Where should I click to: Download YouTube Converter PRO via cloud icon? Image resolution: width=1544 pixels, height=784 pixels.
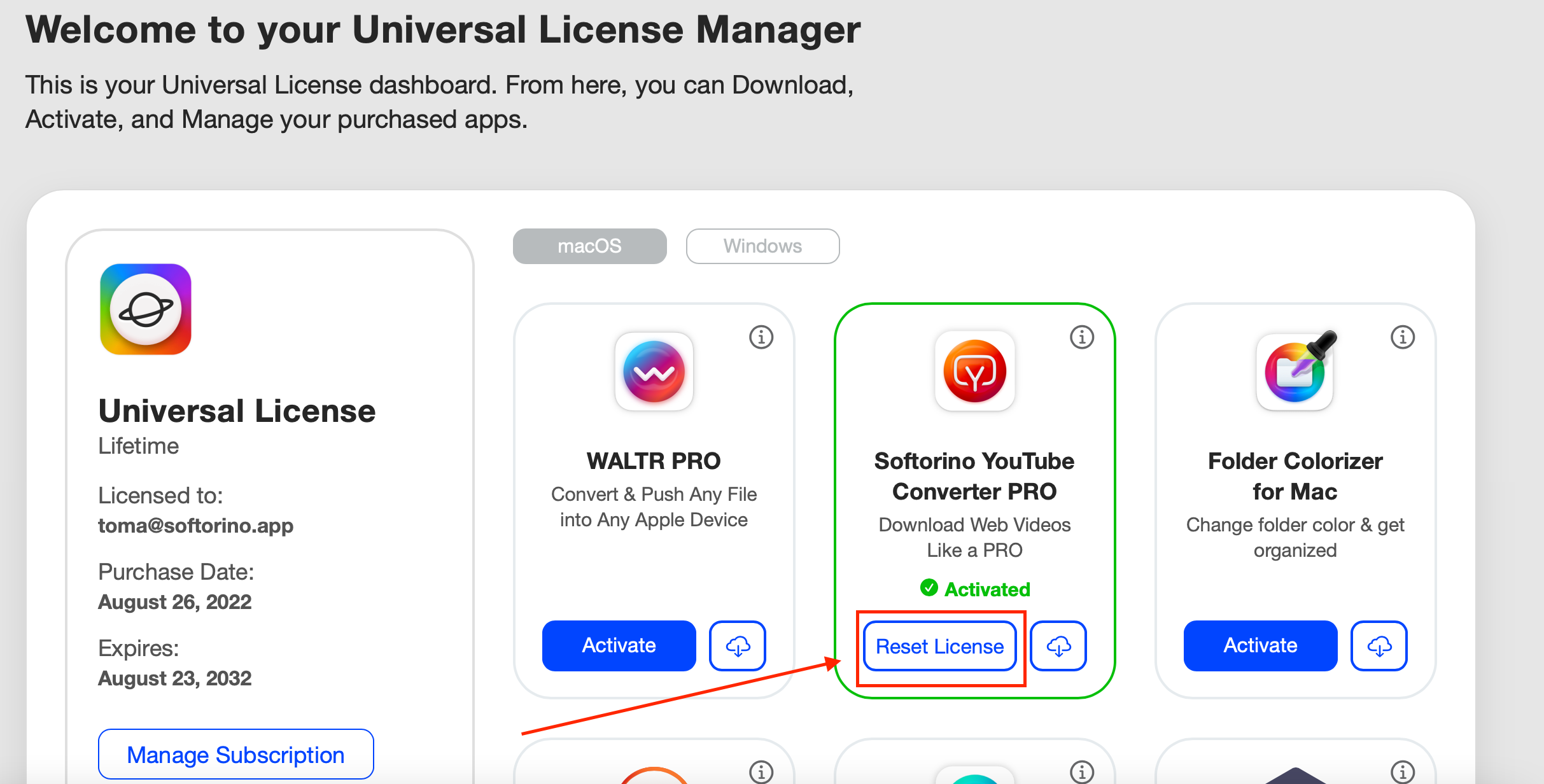1058,646
